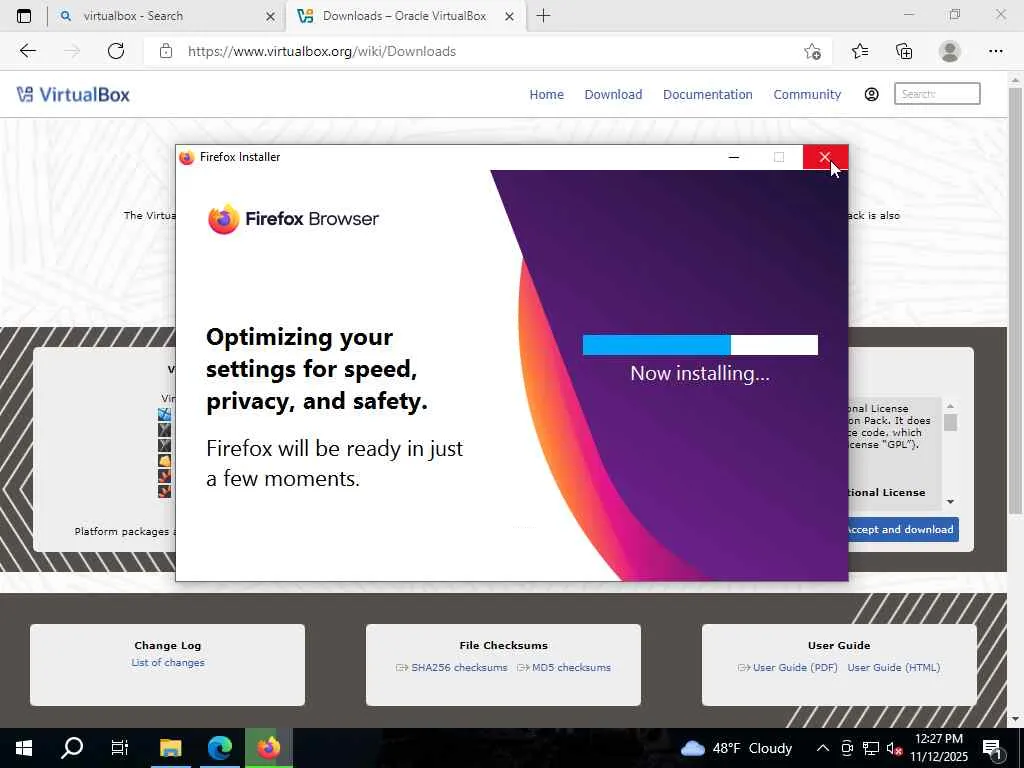
Task: Open network status tray icon
Action: click(871, 748)
